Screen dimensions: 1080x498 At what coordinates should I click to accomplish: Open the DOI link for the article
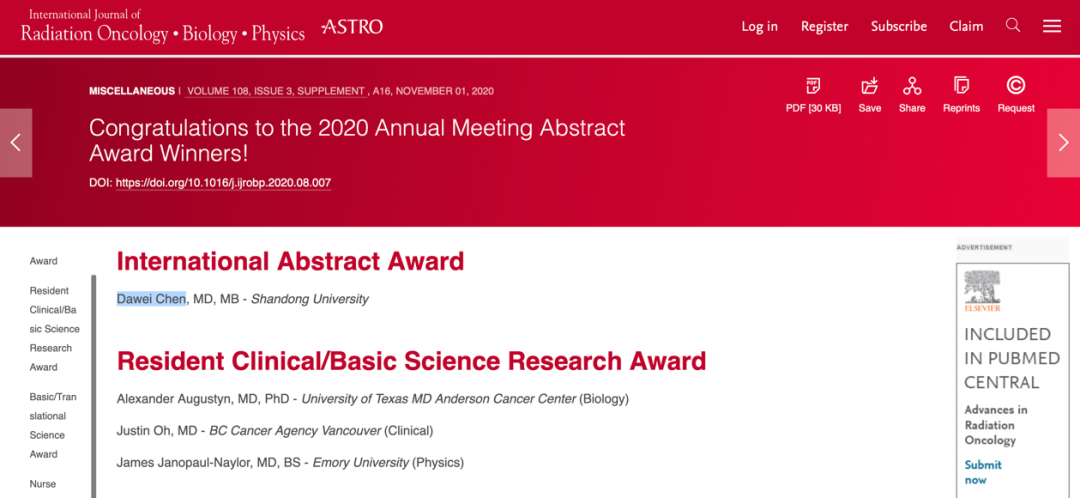tap(223, 183)
